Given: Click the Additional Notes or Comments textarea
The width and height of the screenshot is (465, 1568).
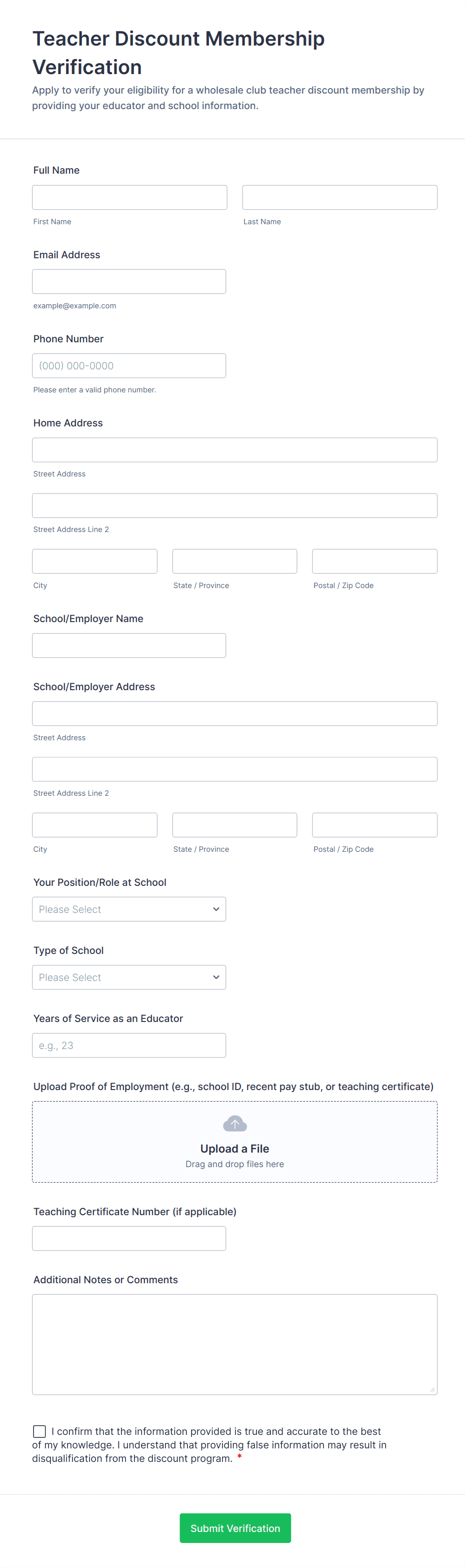Looking at the screenshot, I should (x=234, y=1344).
